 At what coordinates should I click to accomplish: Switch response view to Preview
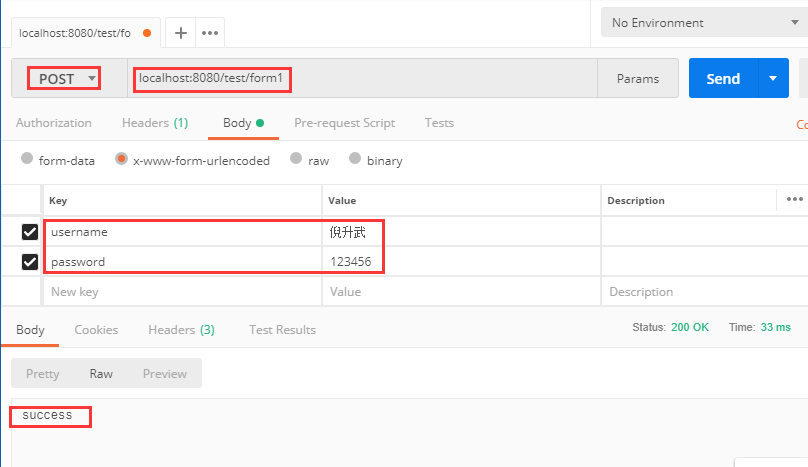click(x=164, y=374)
